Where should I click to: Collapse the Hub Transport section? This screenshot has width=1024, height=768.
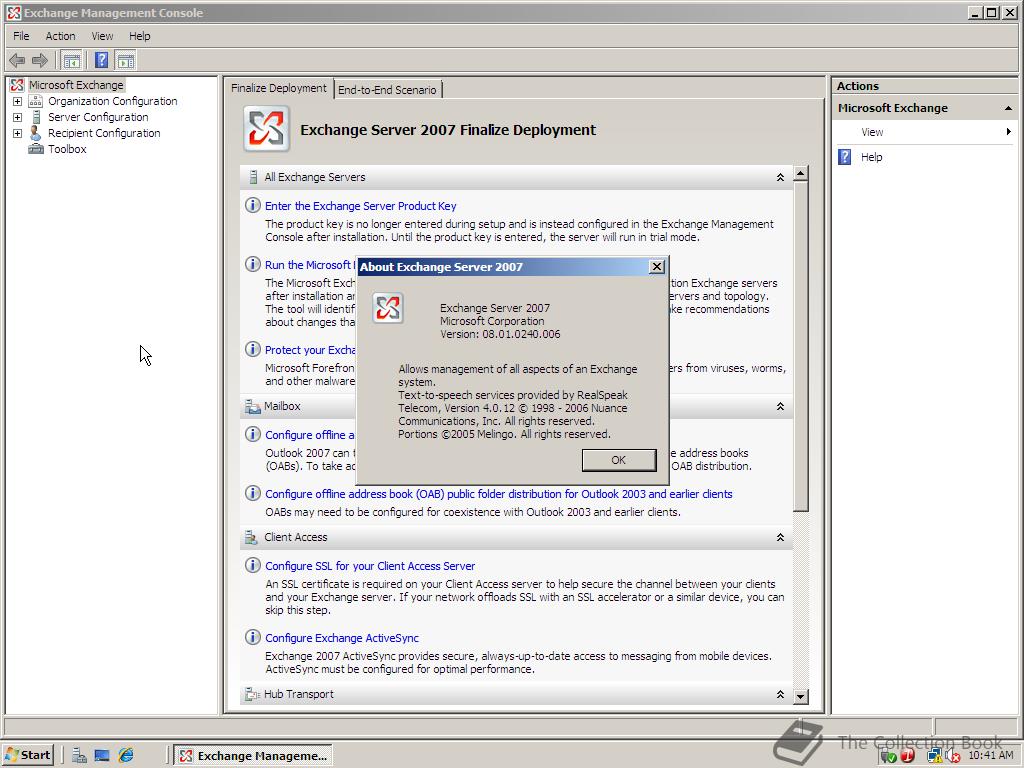point(780,695)
